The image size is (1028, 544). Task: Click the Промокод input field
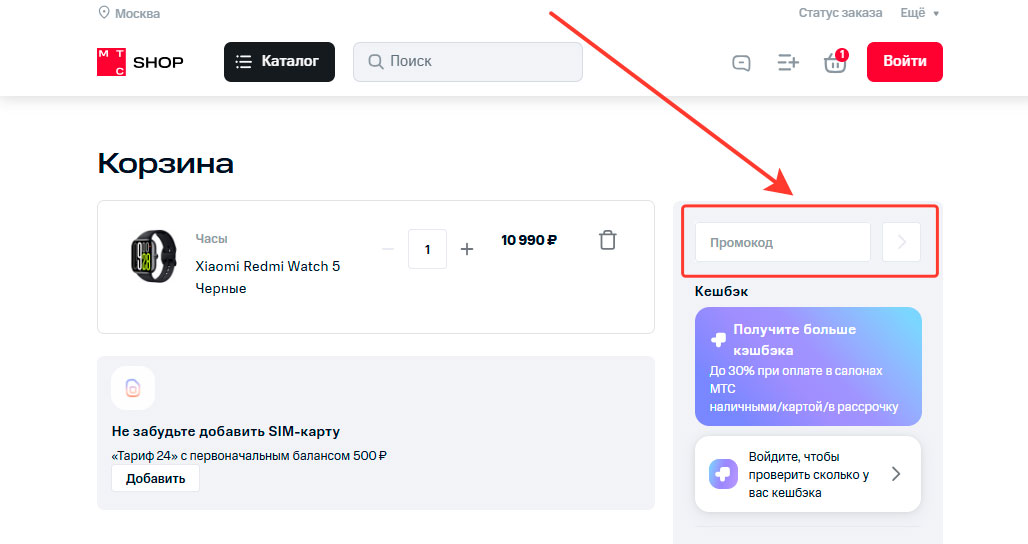pyautogui.click(x=782, y=242)
